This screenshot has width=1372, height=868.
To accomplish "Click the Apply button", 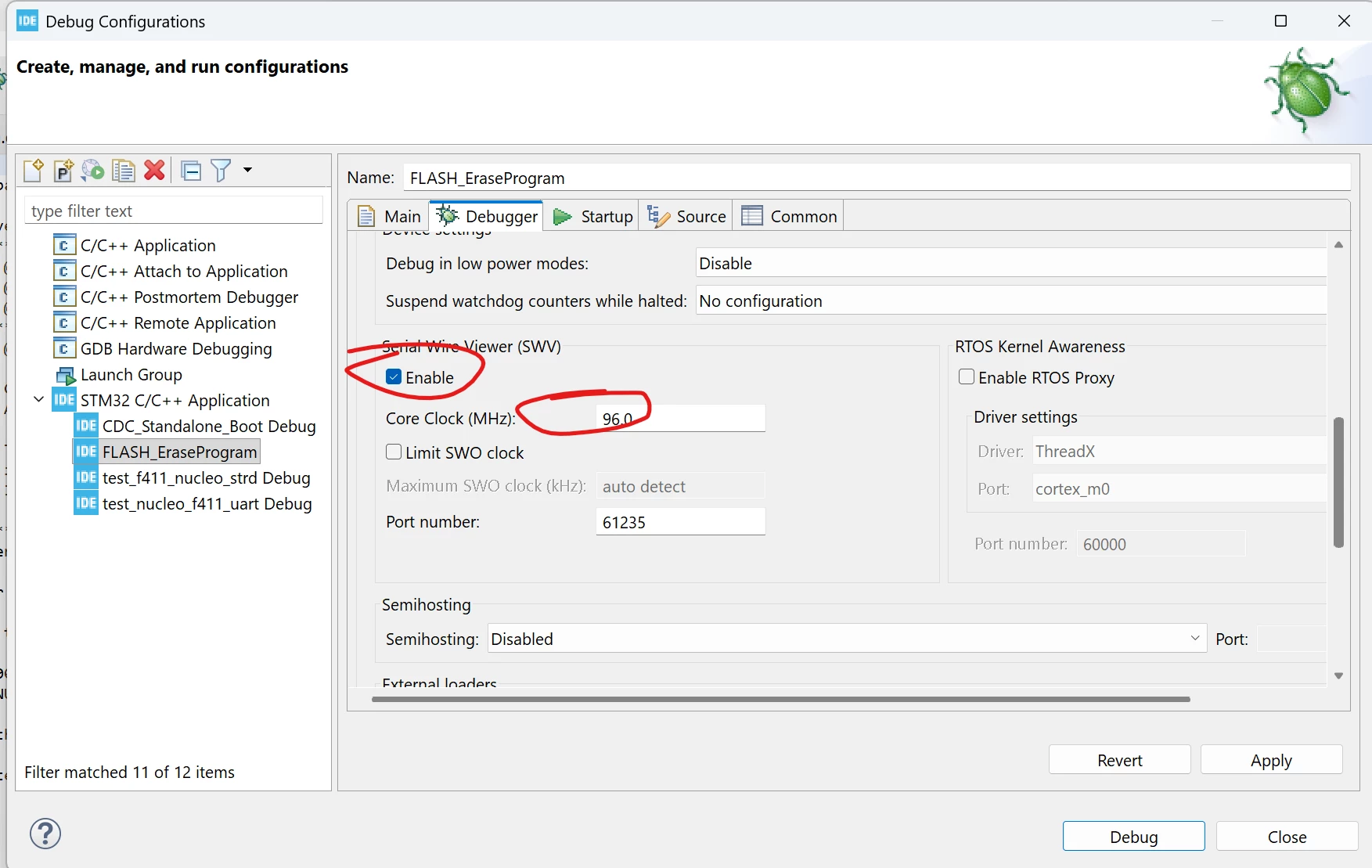I will click(x=1271, y=760).
